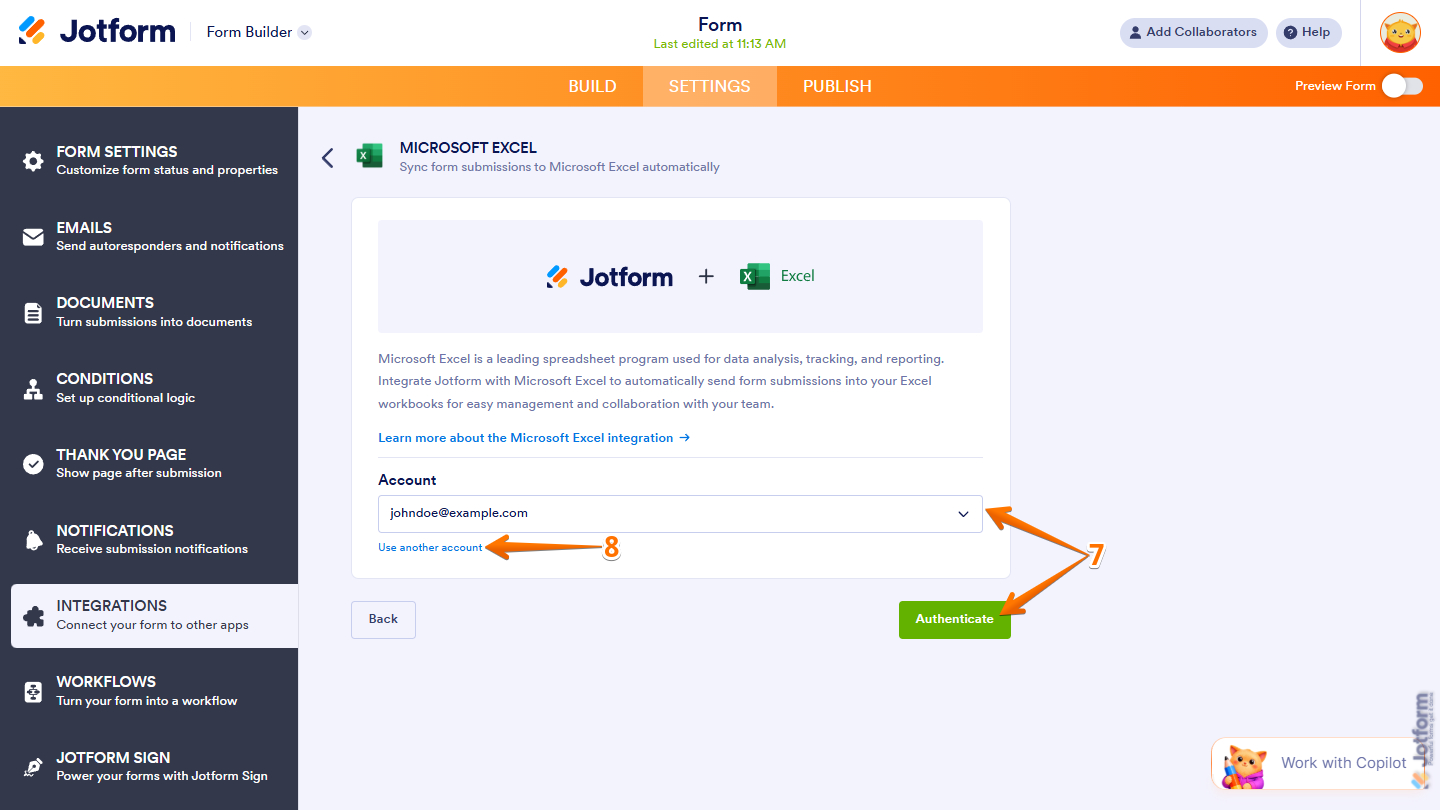Click the Thank You Page checkmark icon
Viewport: 1440px width, 810px height.
(x=33, y=464)
